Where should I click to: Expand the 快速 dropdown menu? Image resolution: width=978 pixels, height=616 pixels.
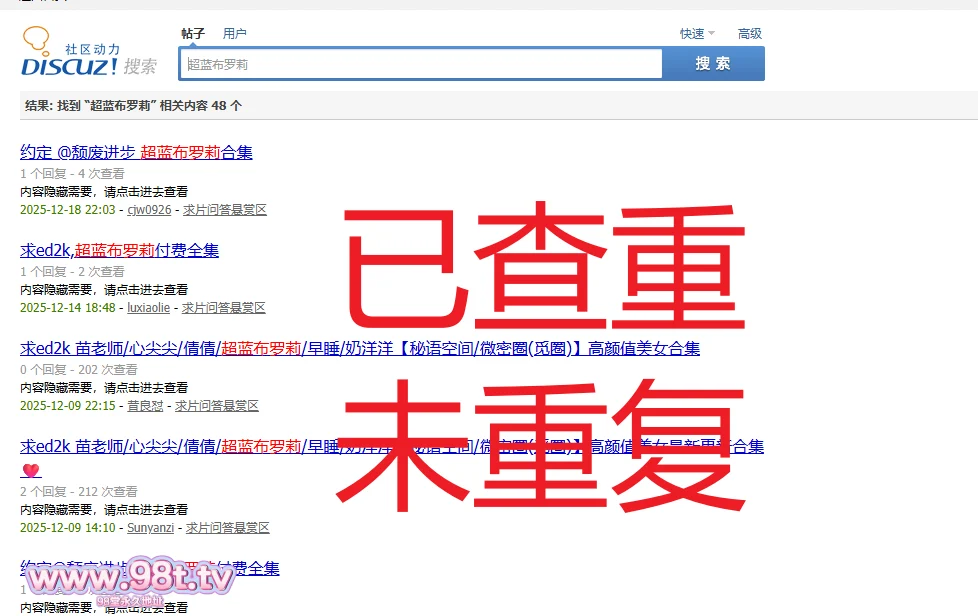[x=697, y=33]
